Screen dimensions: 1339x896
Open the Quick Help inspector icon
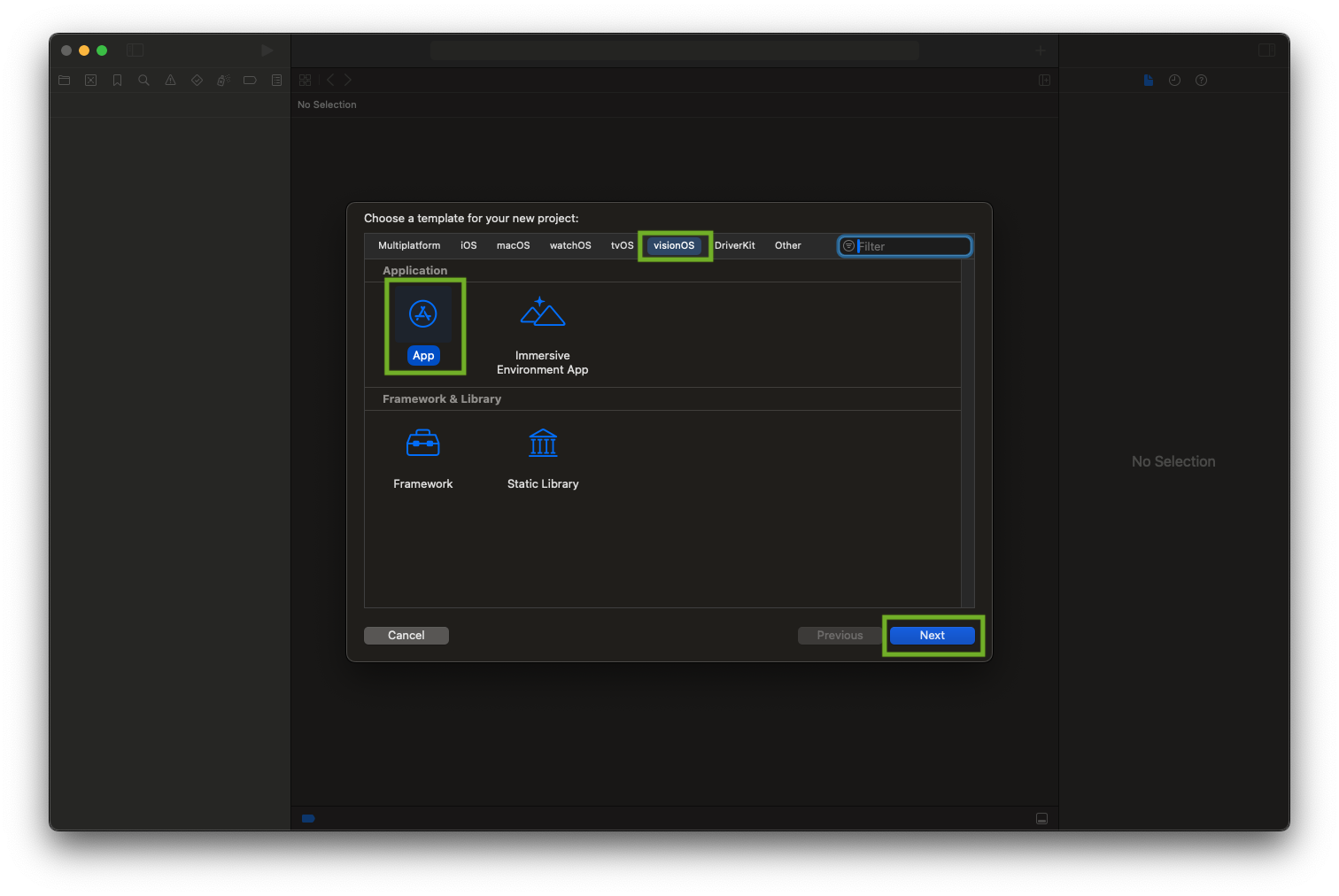tap(1201, 81)
